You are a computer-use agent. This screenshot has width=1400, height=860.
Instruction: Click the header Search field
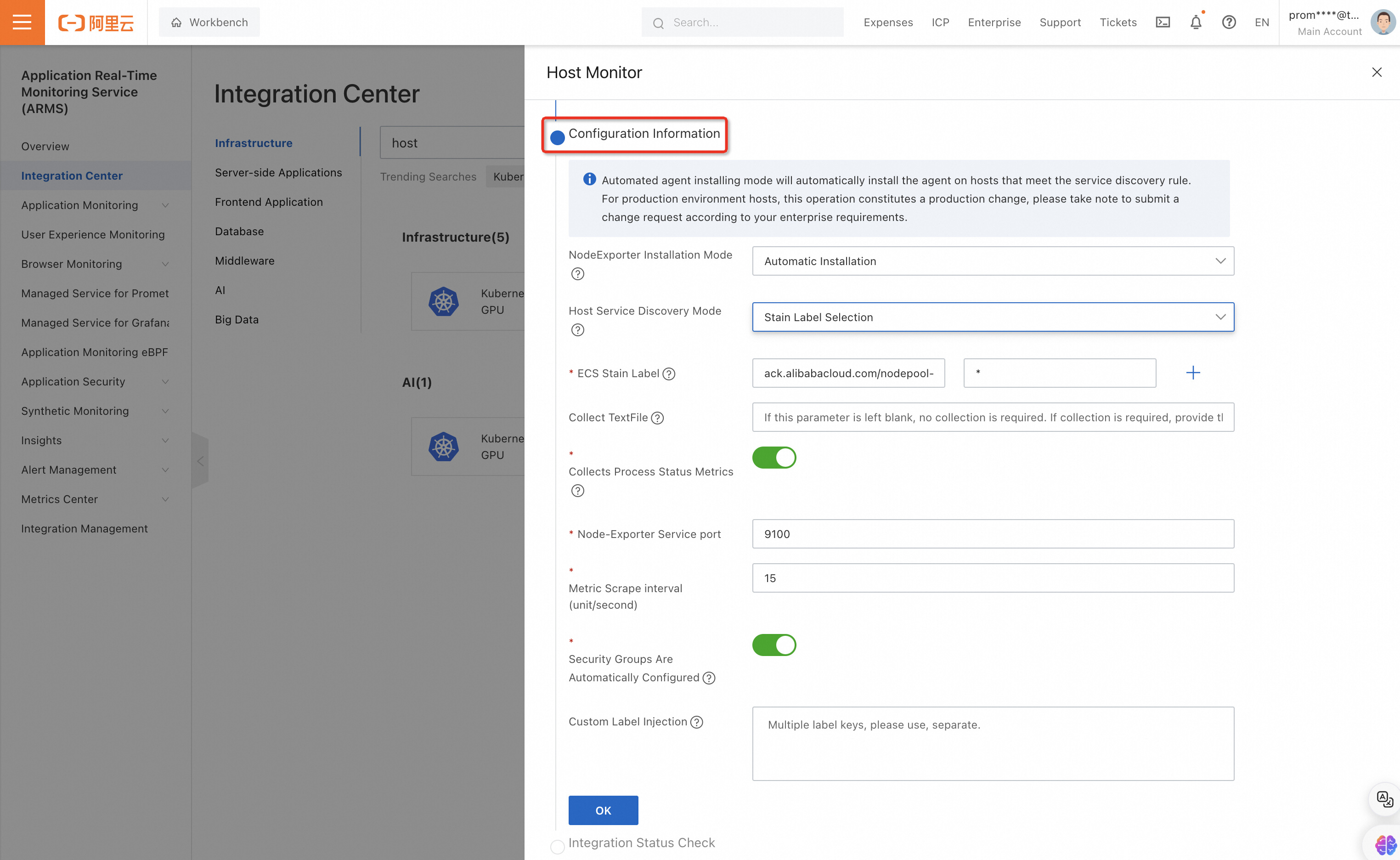tap(742, 22)
